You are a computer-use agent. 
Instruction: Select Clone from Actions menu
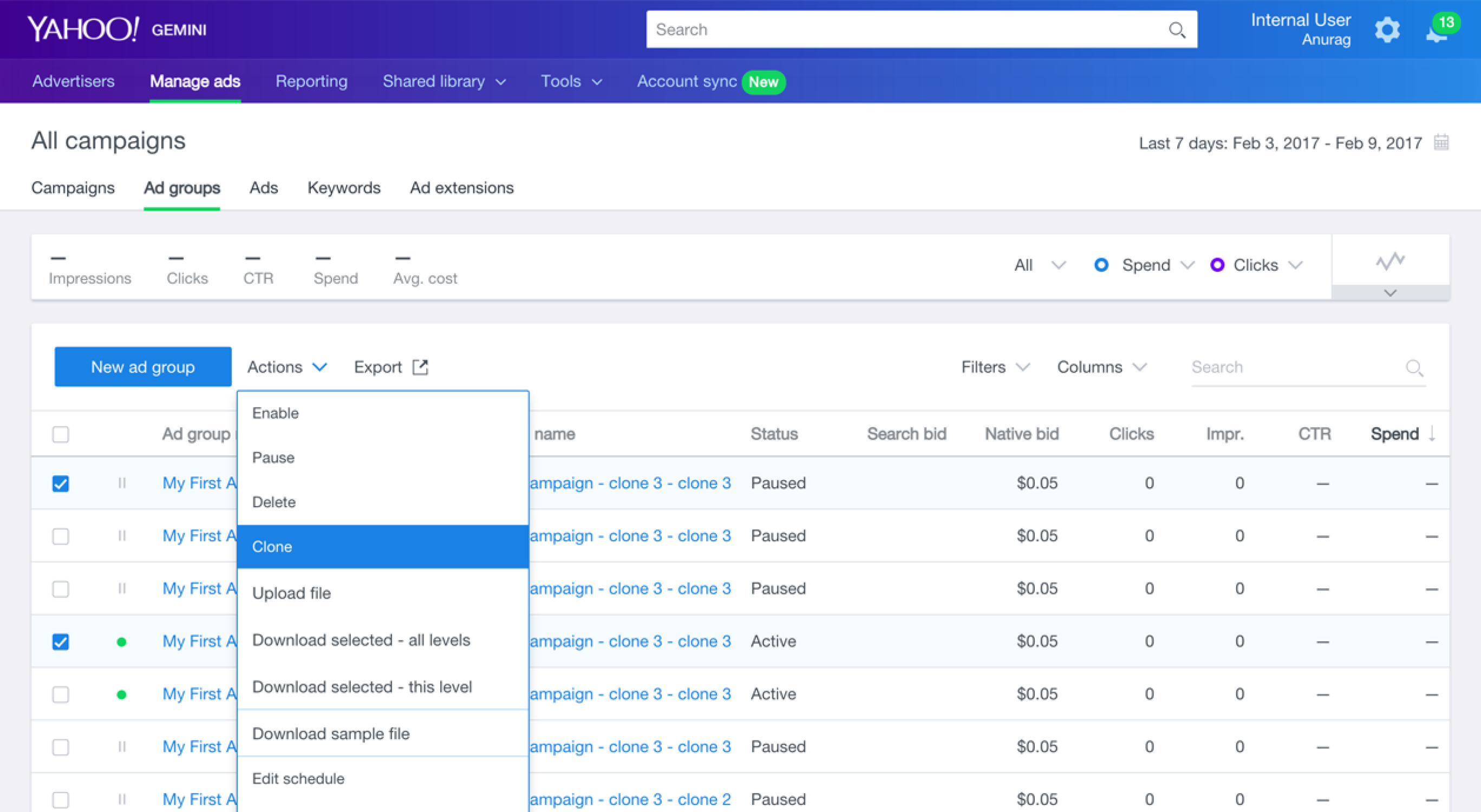(383, 547)
